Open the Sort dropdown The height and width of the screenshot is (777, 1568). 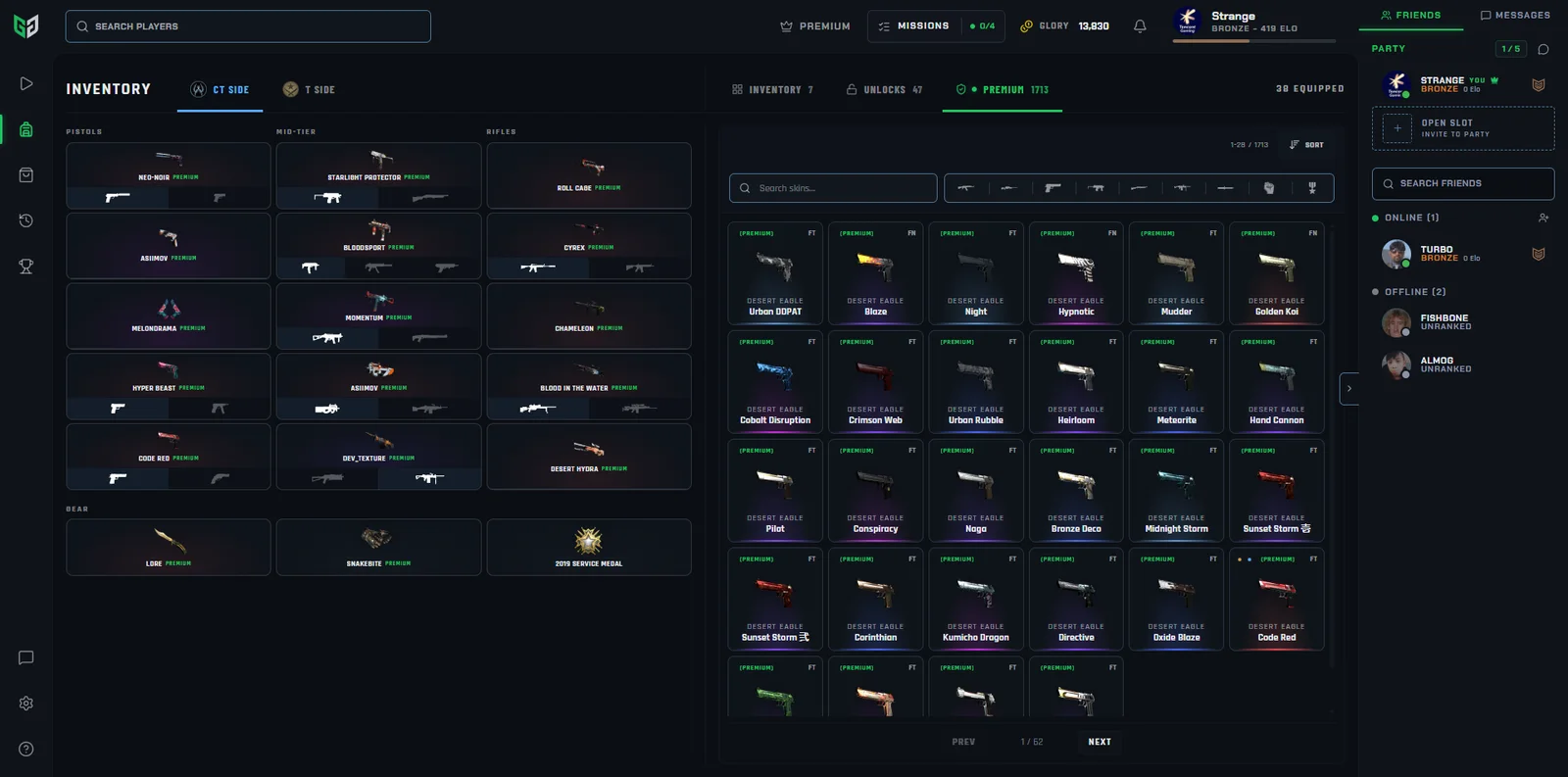pos(1306,145)
